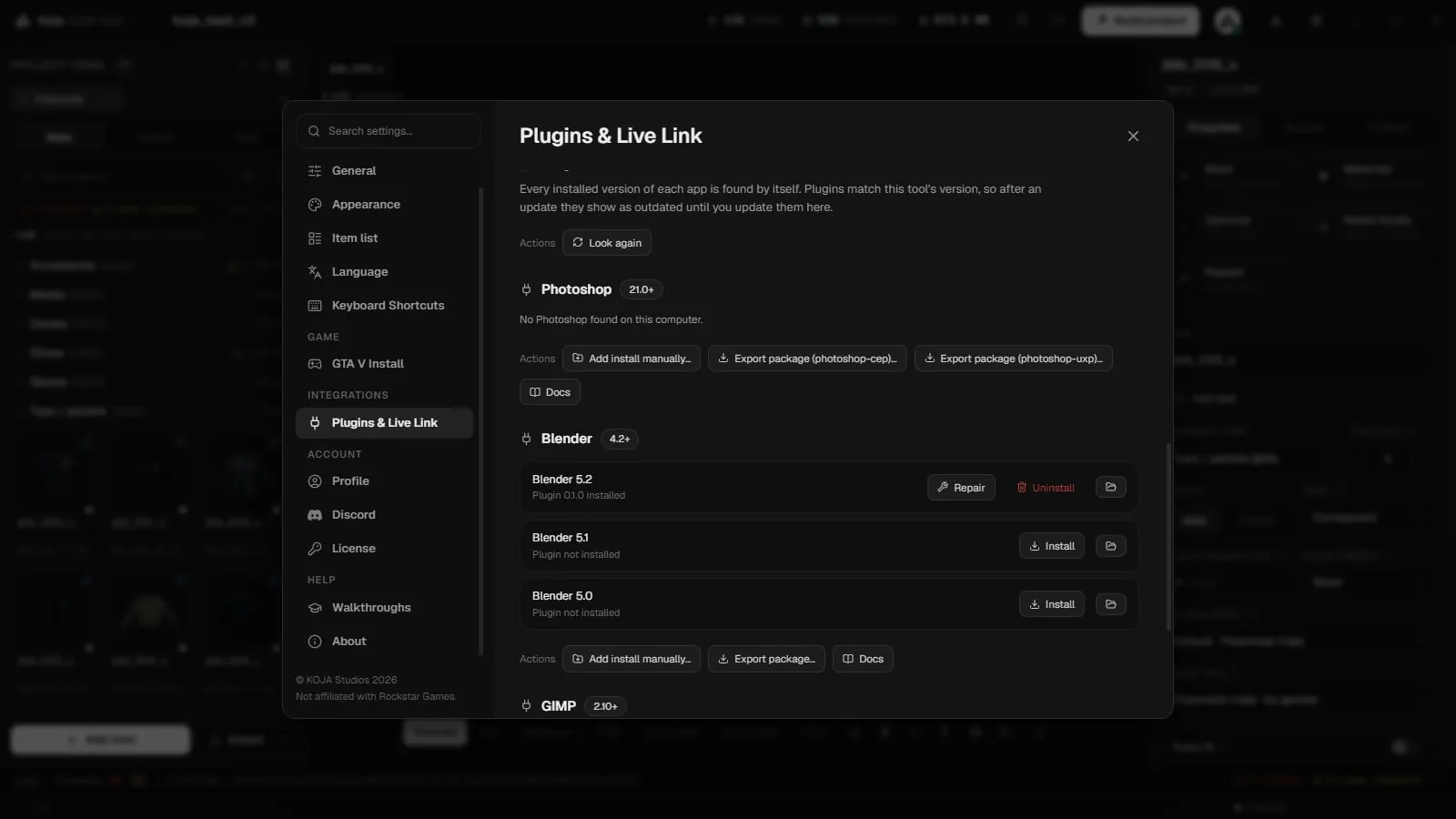Open Discord settings page

click(x=384, y=515)
